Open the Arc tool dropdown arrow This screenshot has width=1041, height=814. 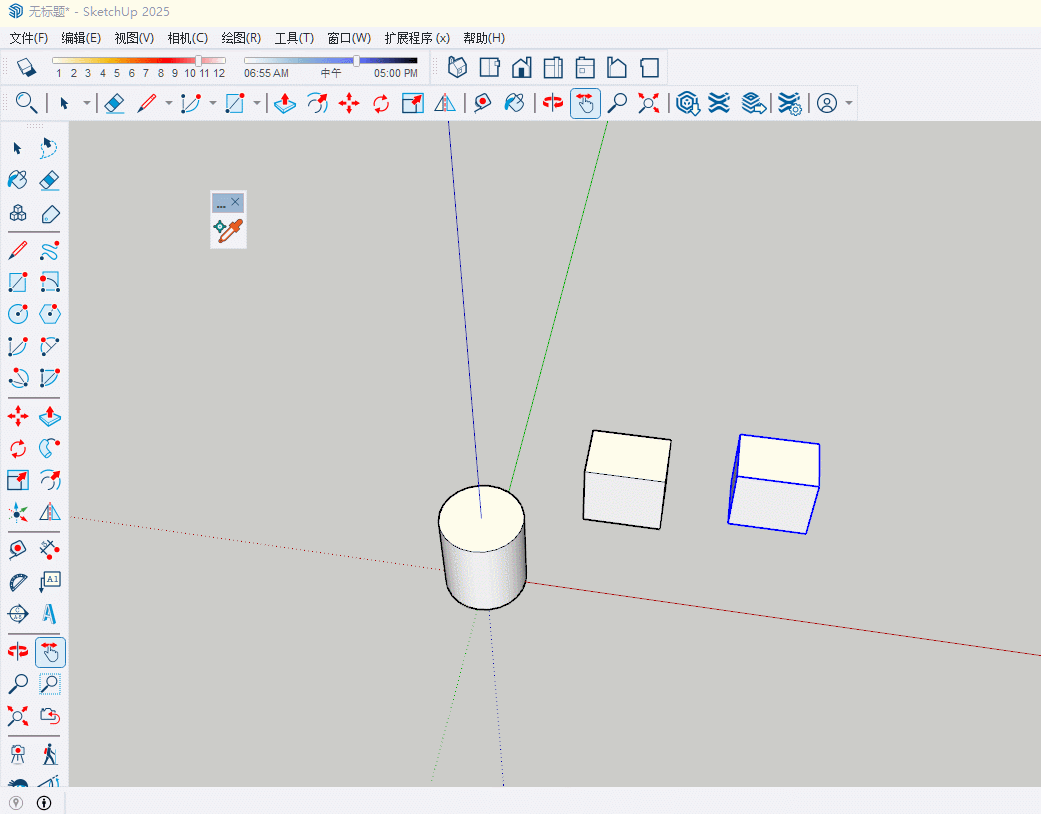[x=212, y=103]
